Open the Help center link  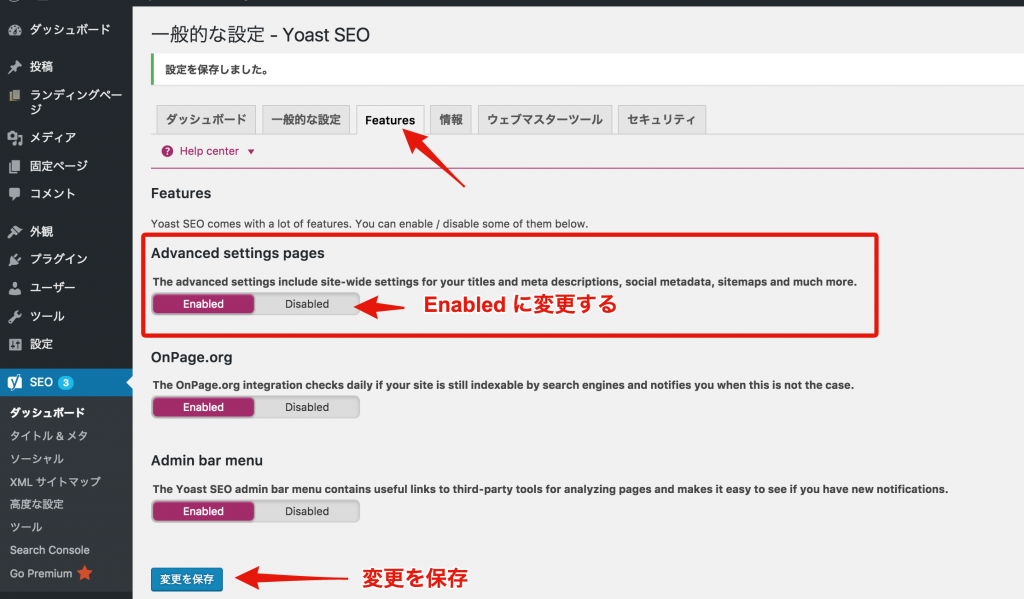(x=209, y=151)
